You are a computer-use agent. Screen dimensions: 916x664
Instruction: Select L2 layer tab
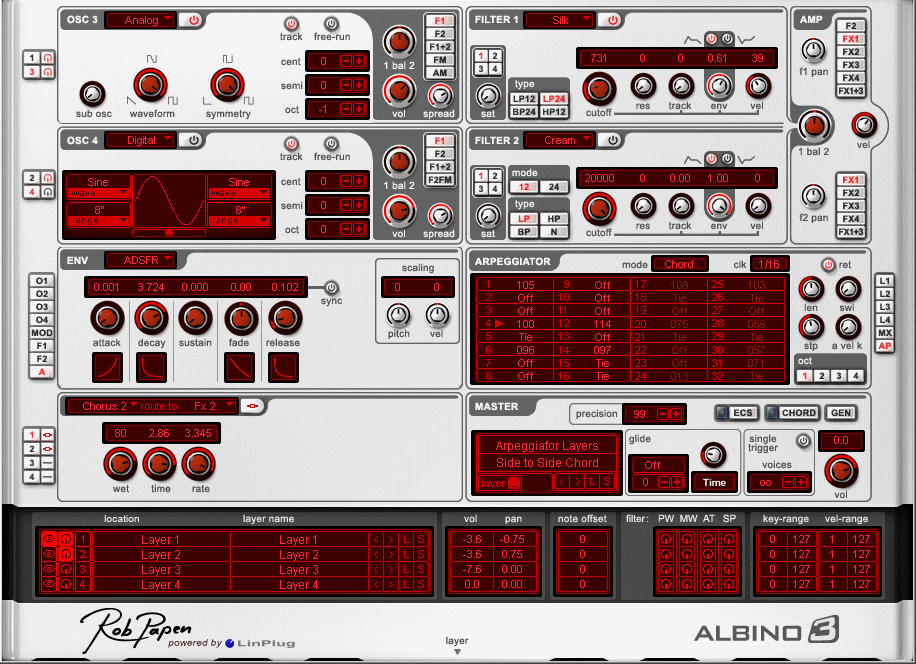tap(884, 294)
